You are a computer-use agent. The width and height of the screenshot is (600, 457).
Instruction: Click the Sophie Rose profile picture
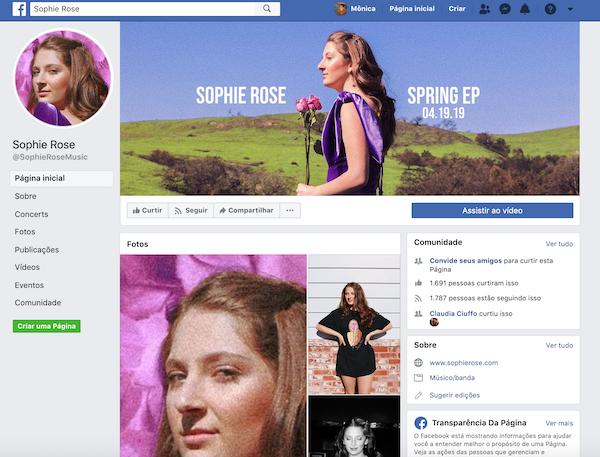click(x=62, y=78)
